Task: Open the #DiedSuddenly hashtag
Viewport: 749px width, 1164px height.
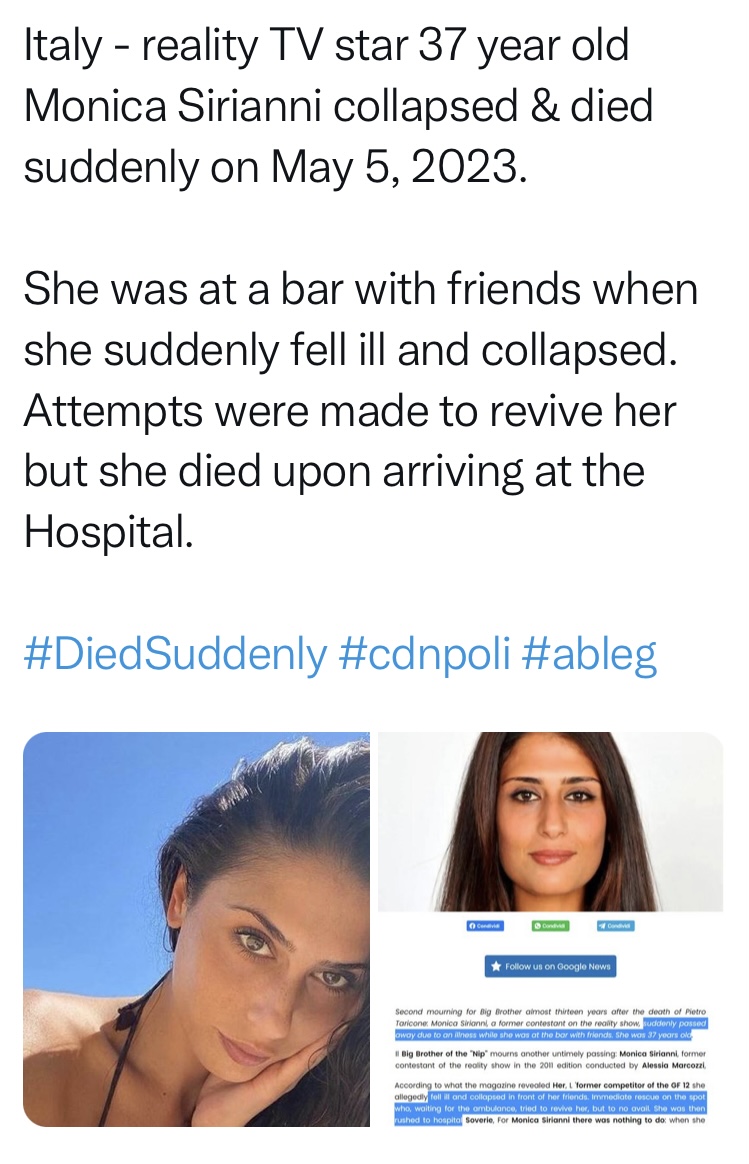Action: 175,654
